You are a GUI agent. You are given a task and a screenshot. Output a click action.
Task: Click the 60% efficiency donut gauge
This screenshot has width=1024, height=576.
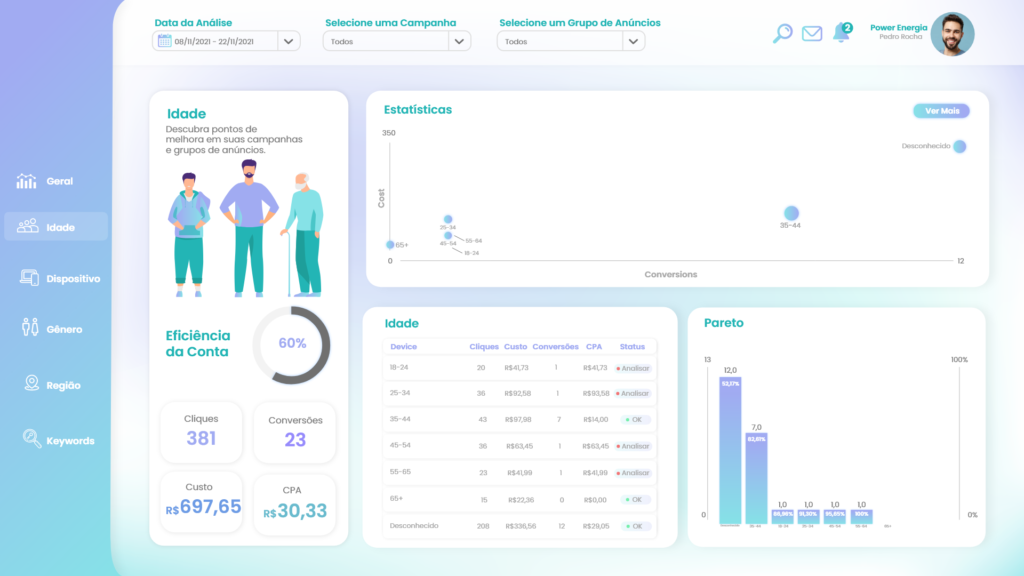(291, 345)
